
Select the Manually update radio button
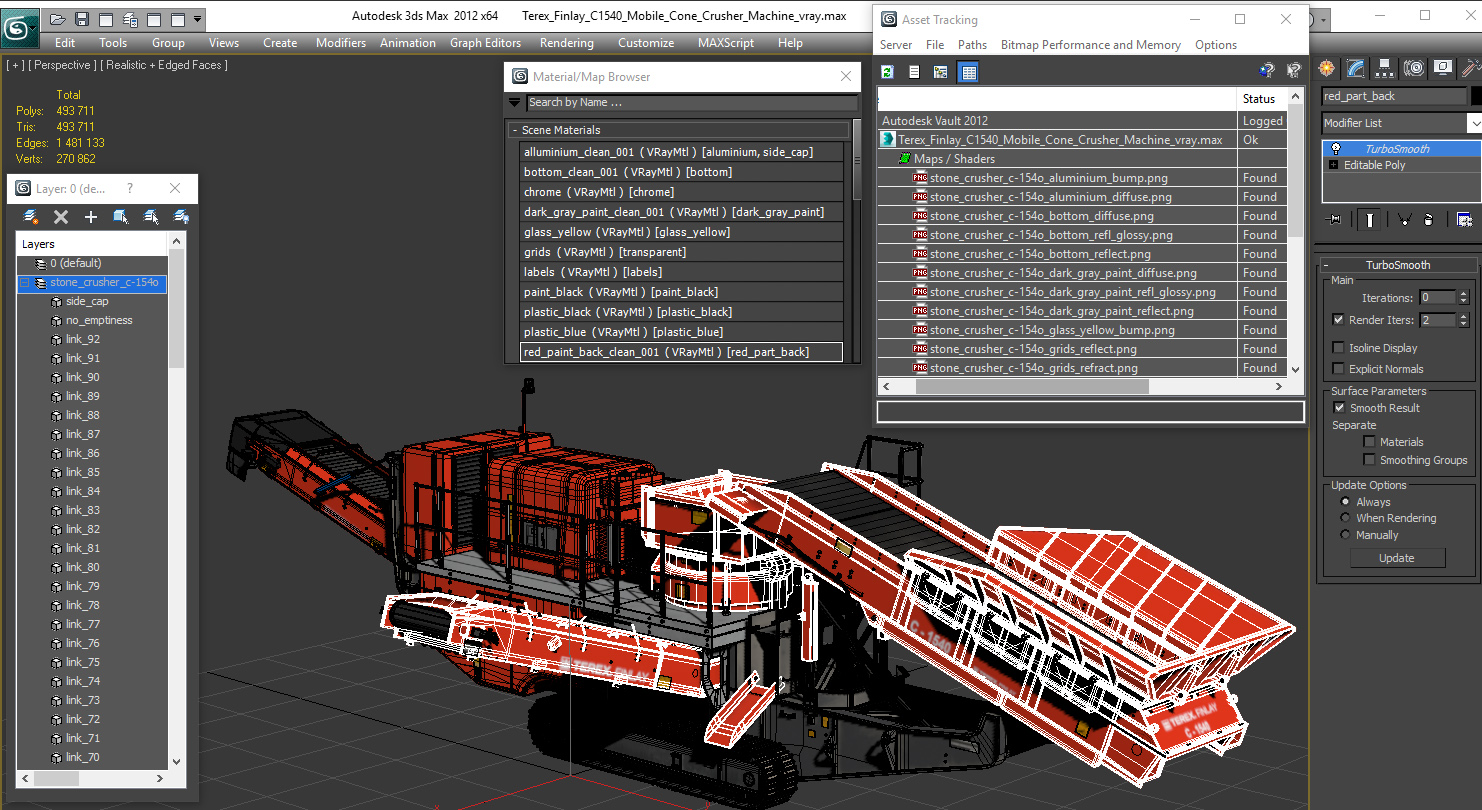(x=1345, y=535)
